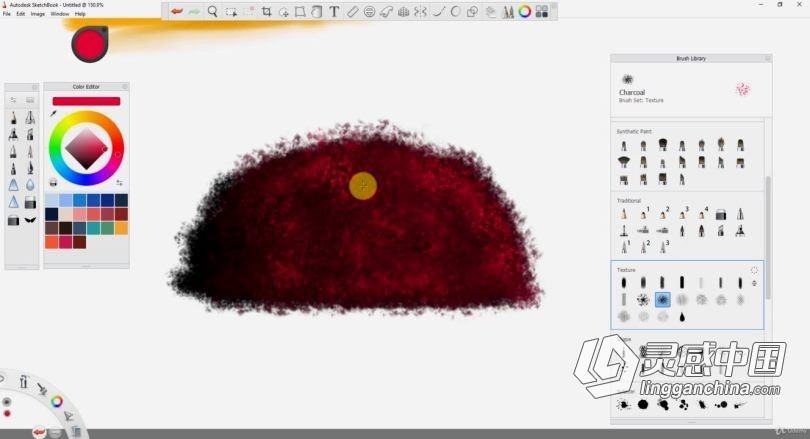This screenshot has width=810, height=439.
Task: Click the red Undo arrow in top toolbar
Action: [x=177, y=11]
